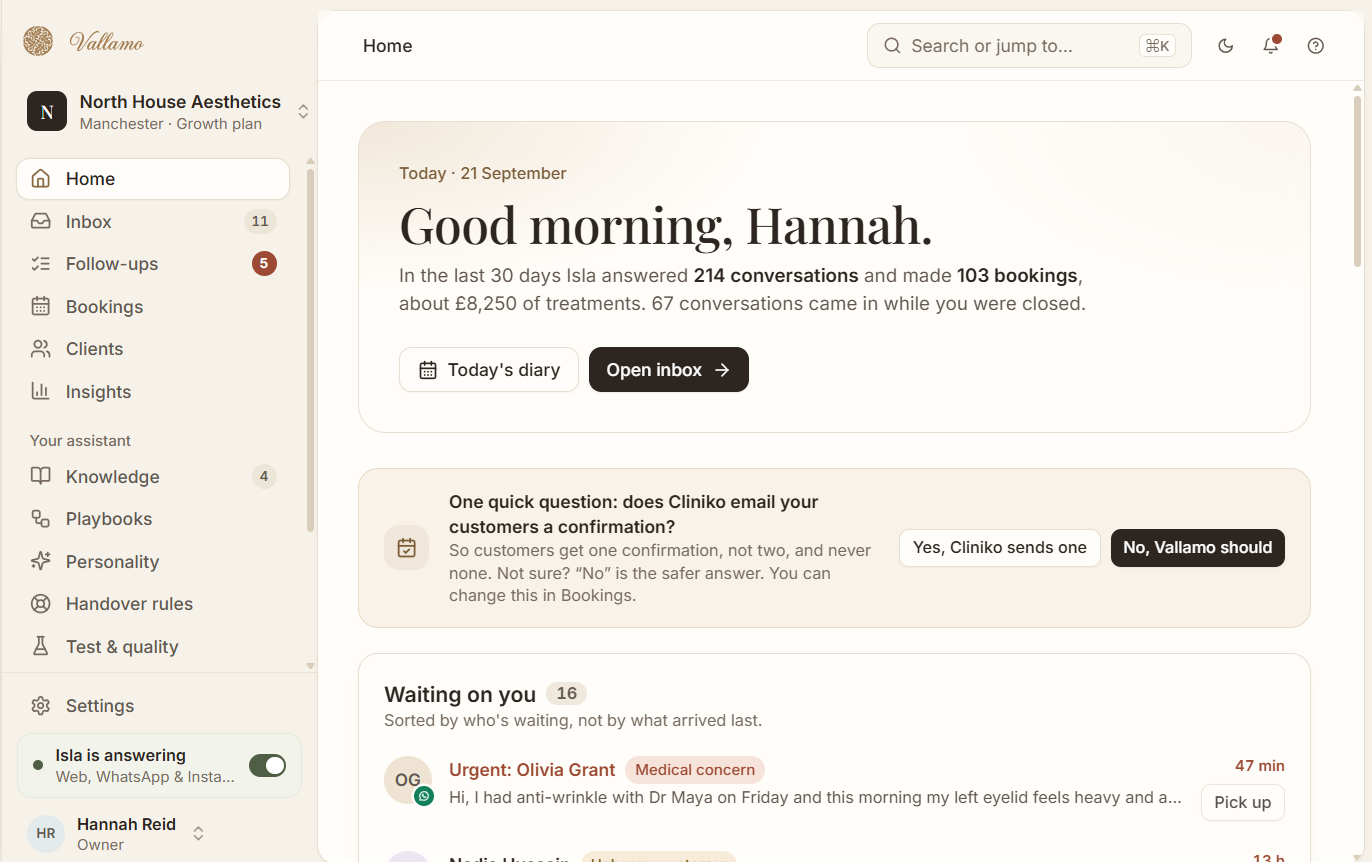This screenshot has width=1372, height=862.
Task: Click the Bookings calendar icon in sidebar
Action: tap(41, 306)
